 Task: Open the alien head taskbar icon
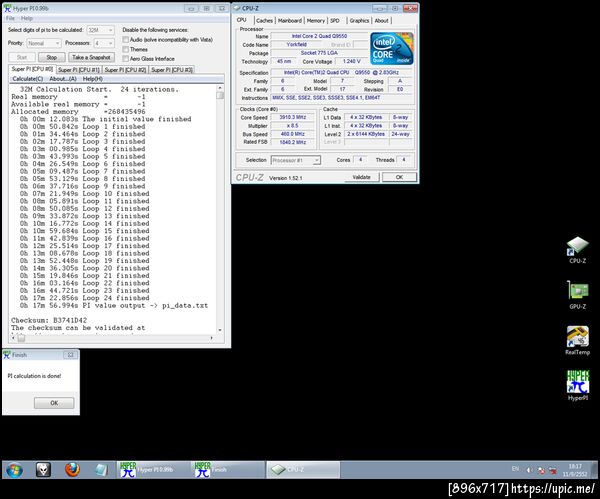tap(43, 470)
